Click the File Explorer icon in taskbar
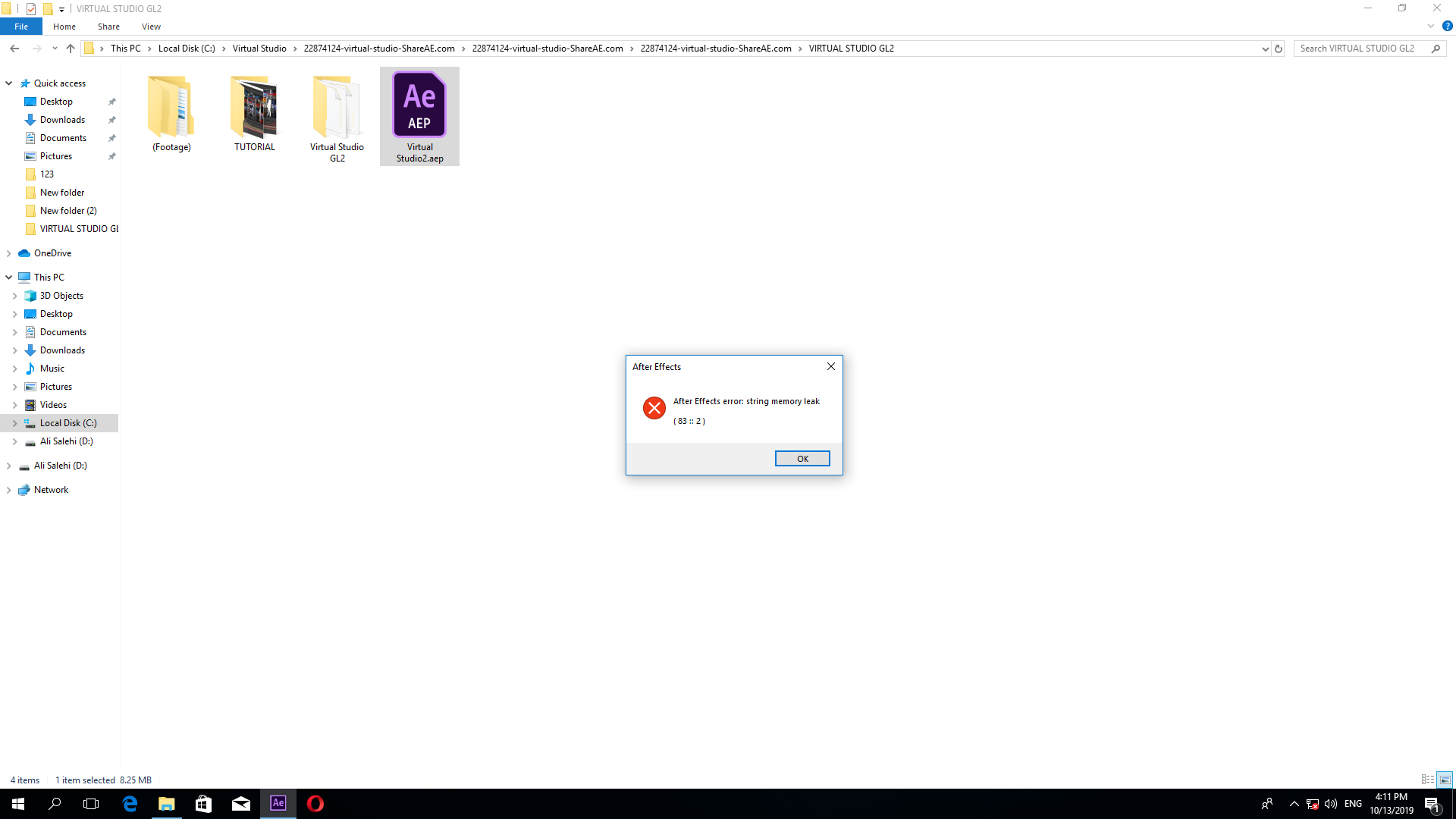The image size is (1456, 819). pyautogui.click(x=166, y=803)
